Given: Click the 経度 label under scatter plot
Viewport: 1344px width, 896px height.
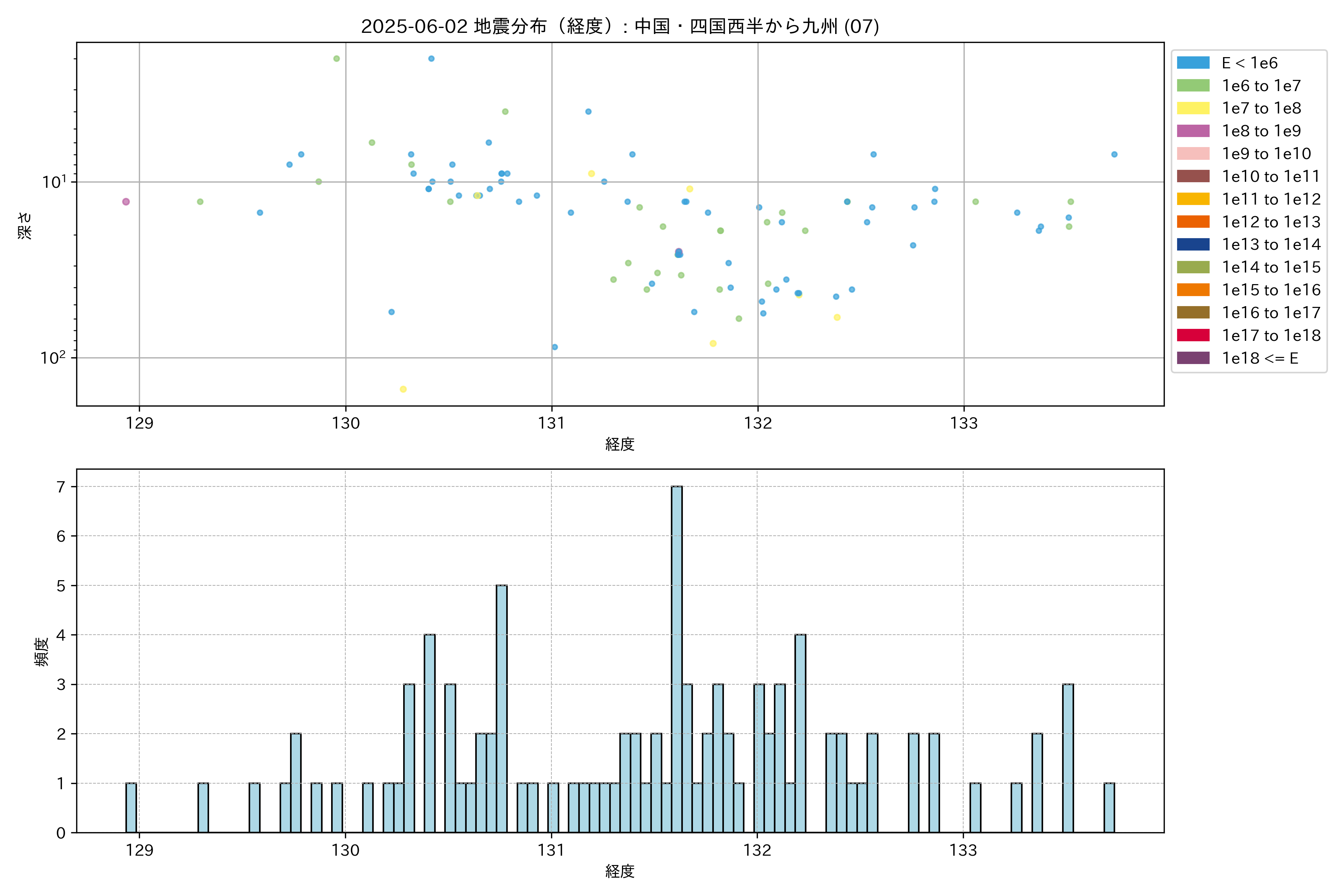Looking at the screenshot, I should [x=620, y=444].
